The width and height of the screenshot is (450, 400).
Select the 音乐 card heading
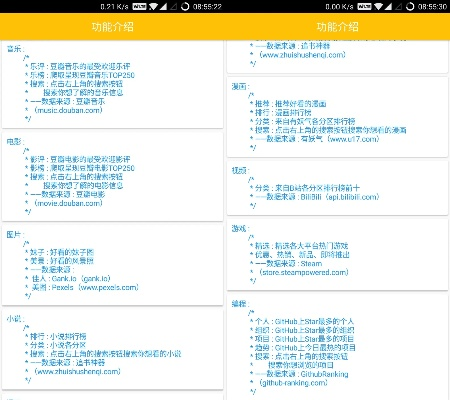coord(15,49)
